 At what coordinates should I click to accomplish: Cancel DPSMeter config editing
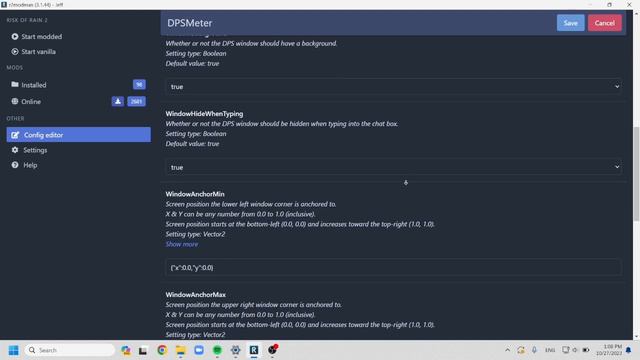604,23
